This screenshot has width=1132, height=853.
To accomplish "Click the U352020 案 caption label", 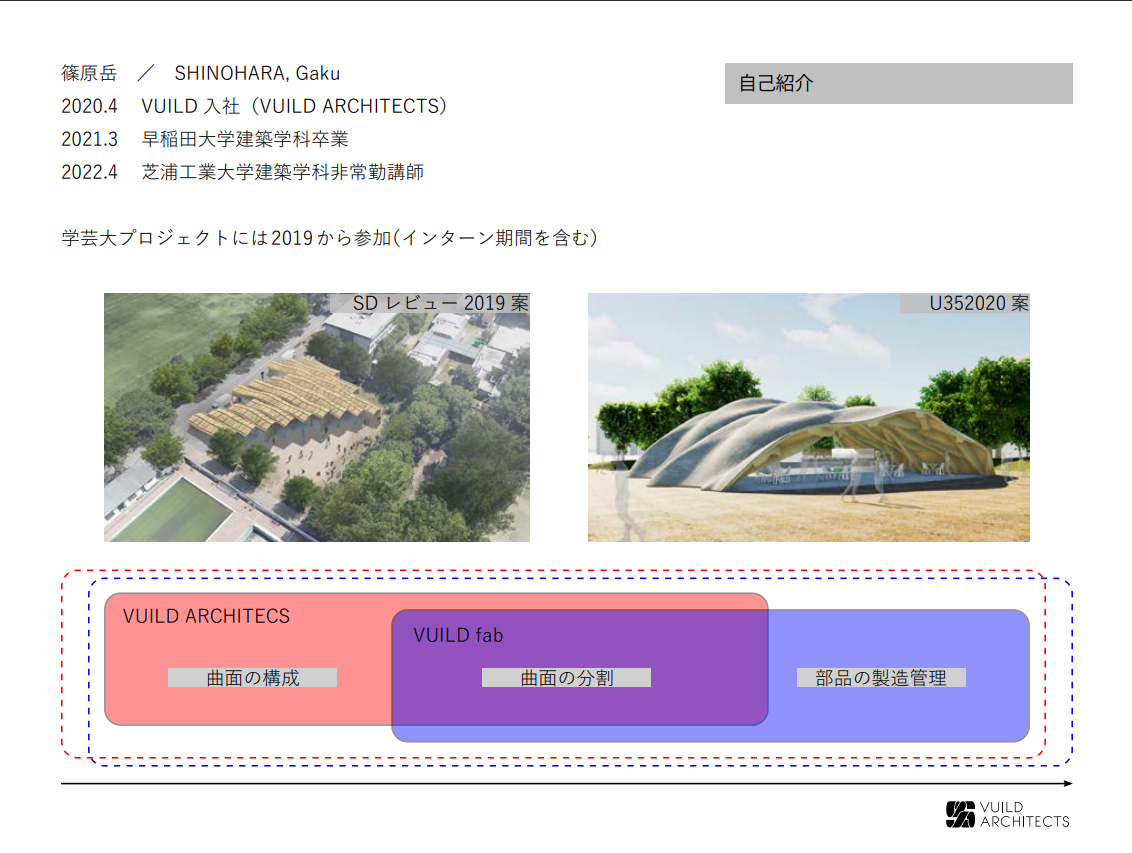I will click(965, 303).
